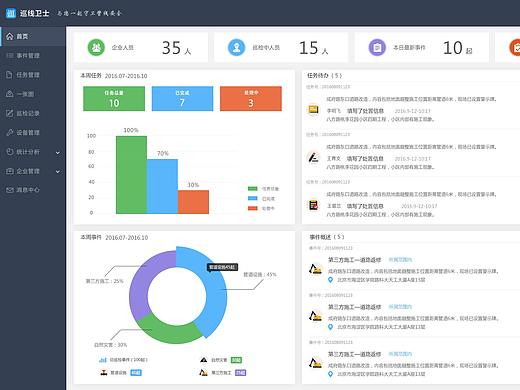Open the first 第三方施工—道路返修 event title
520x390 pixels.
click(x=355, y=260)
